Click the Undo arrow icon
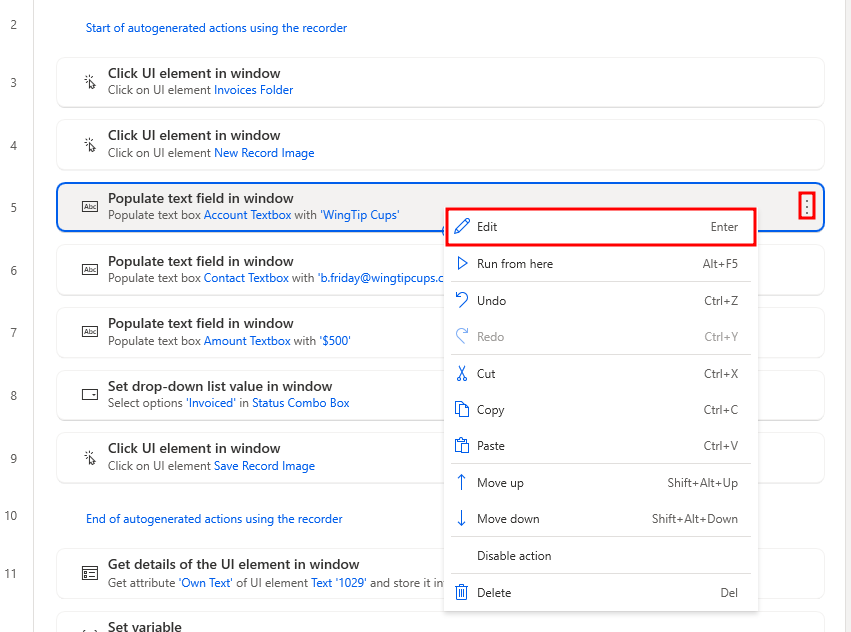The image size is (851, 632). [x=463, y=300]
